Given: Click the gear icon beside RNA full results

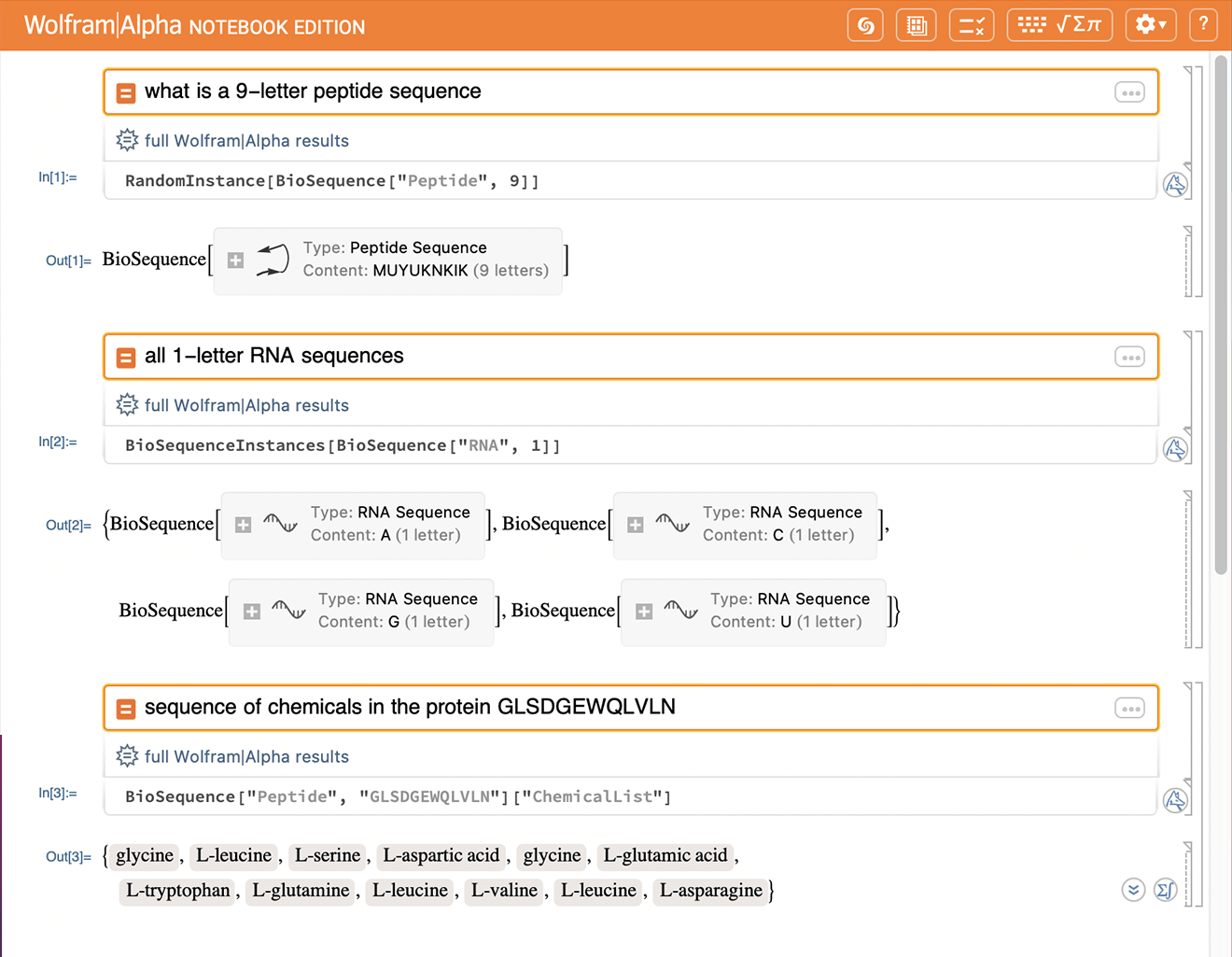Looking at the screenshot, I should (x=127, y=404).
